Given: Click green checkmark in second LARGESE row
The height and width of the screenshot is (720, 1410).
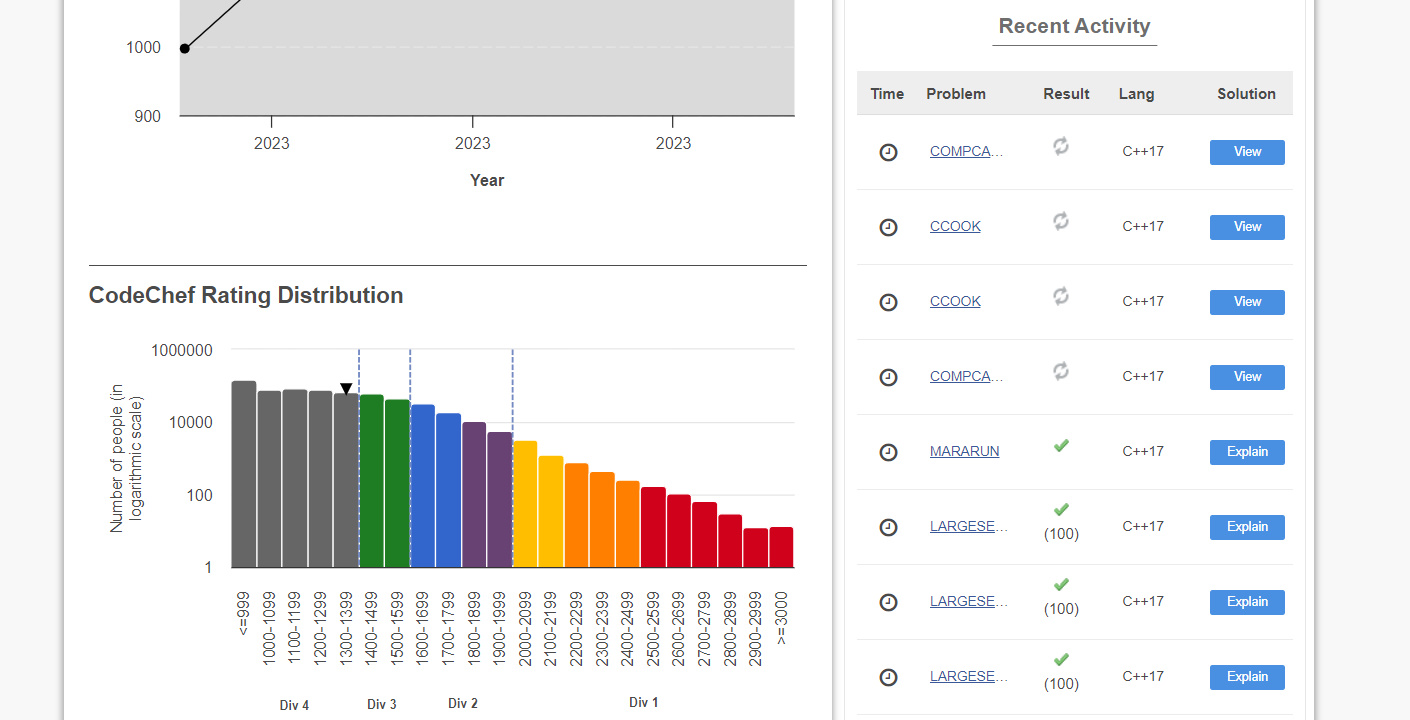Looking at the screenshot, I should point(1061,584).
